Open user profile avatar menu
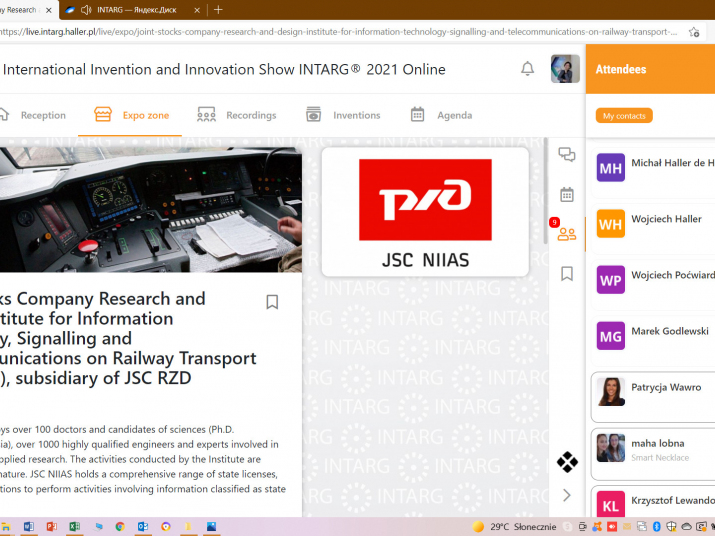 pyautogui.click(x=565, y=69)
